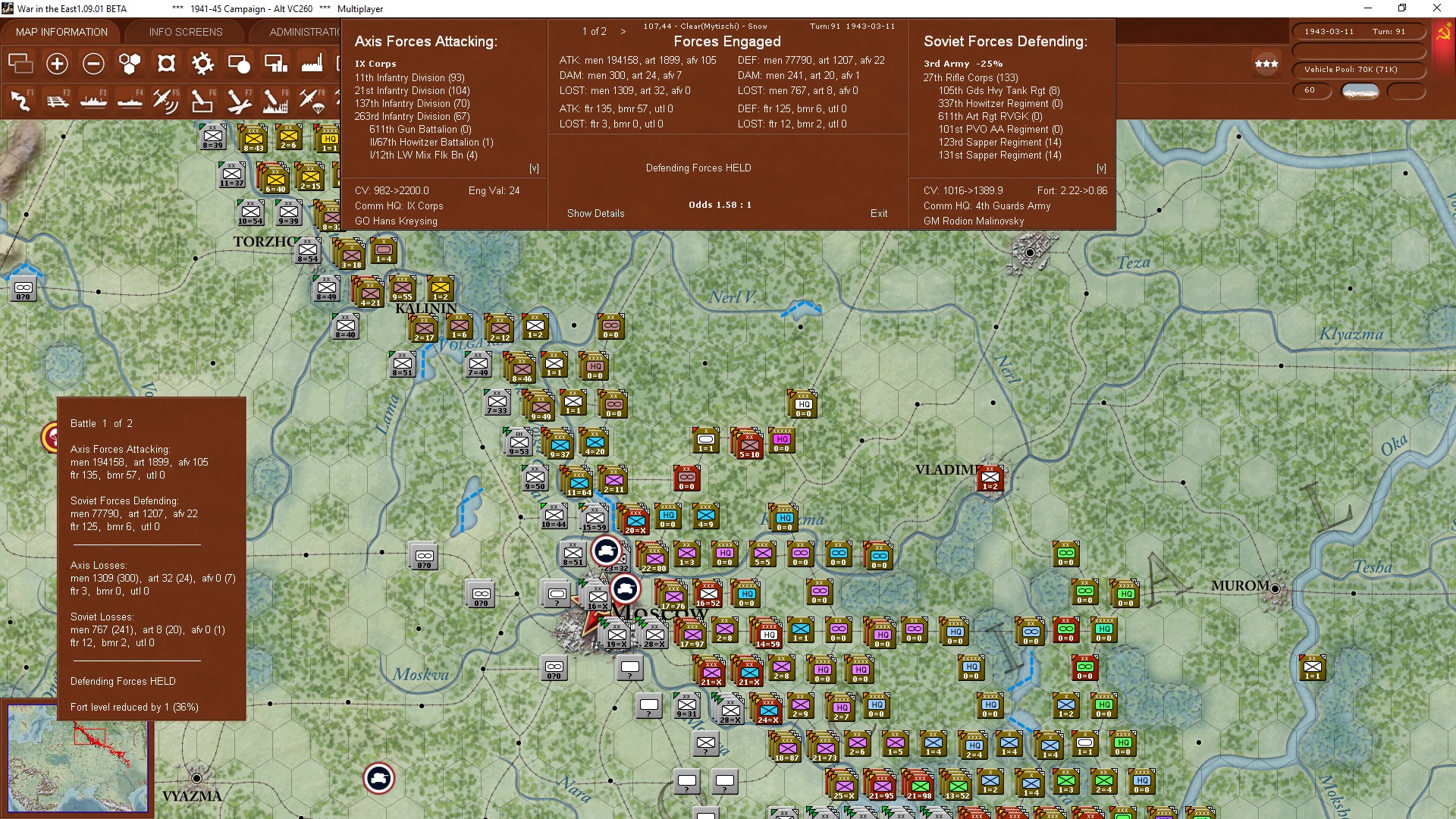Expand the Axis attacking unit list
1456x819 pixels.
pos(534,168)
